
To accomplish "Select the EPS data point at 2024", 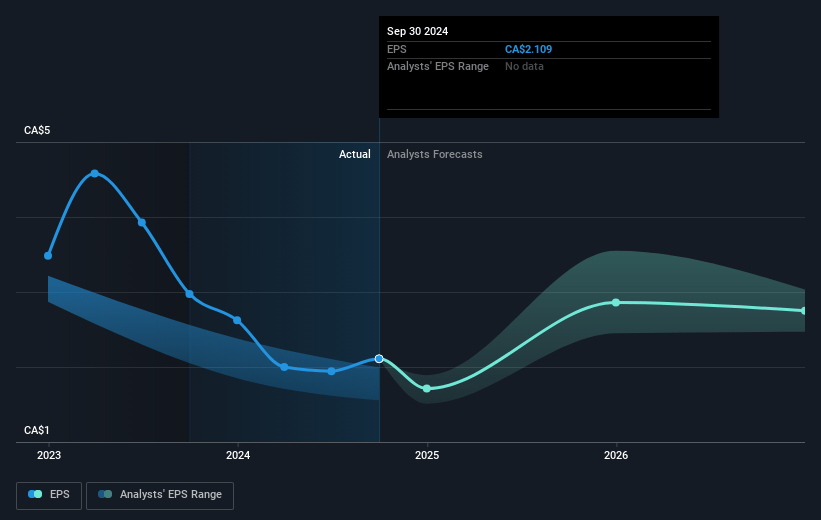I will 237,320.
